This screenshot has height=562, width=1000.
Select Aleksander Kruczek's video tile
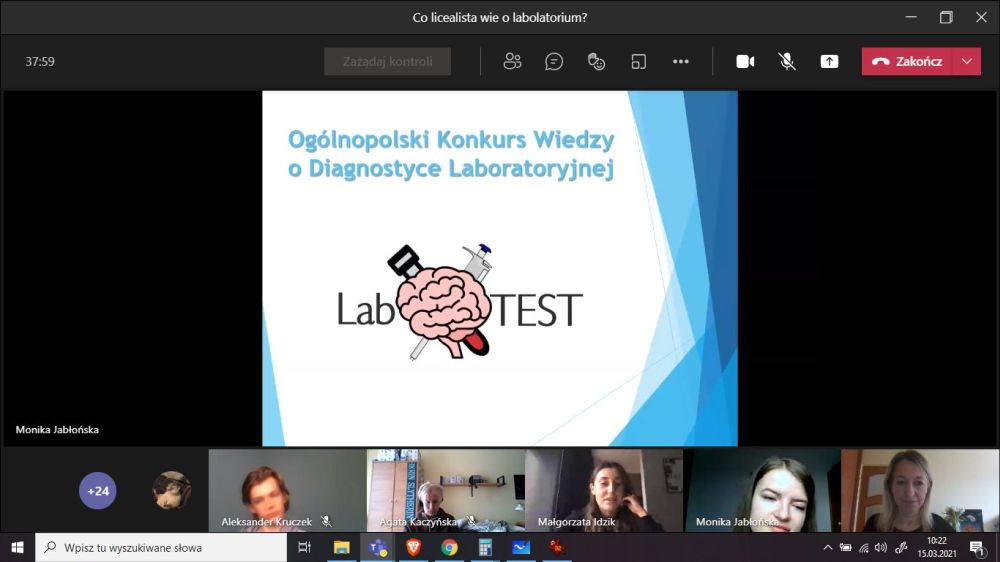pos(287,490)
